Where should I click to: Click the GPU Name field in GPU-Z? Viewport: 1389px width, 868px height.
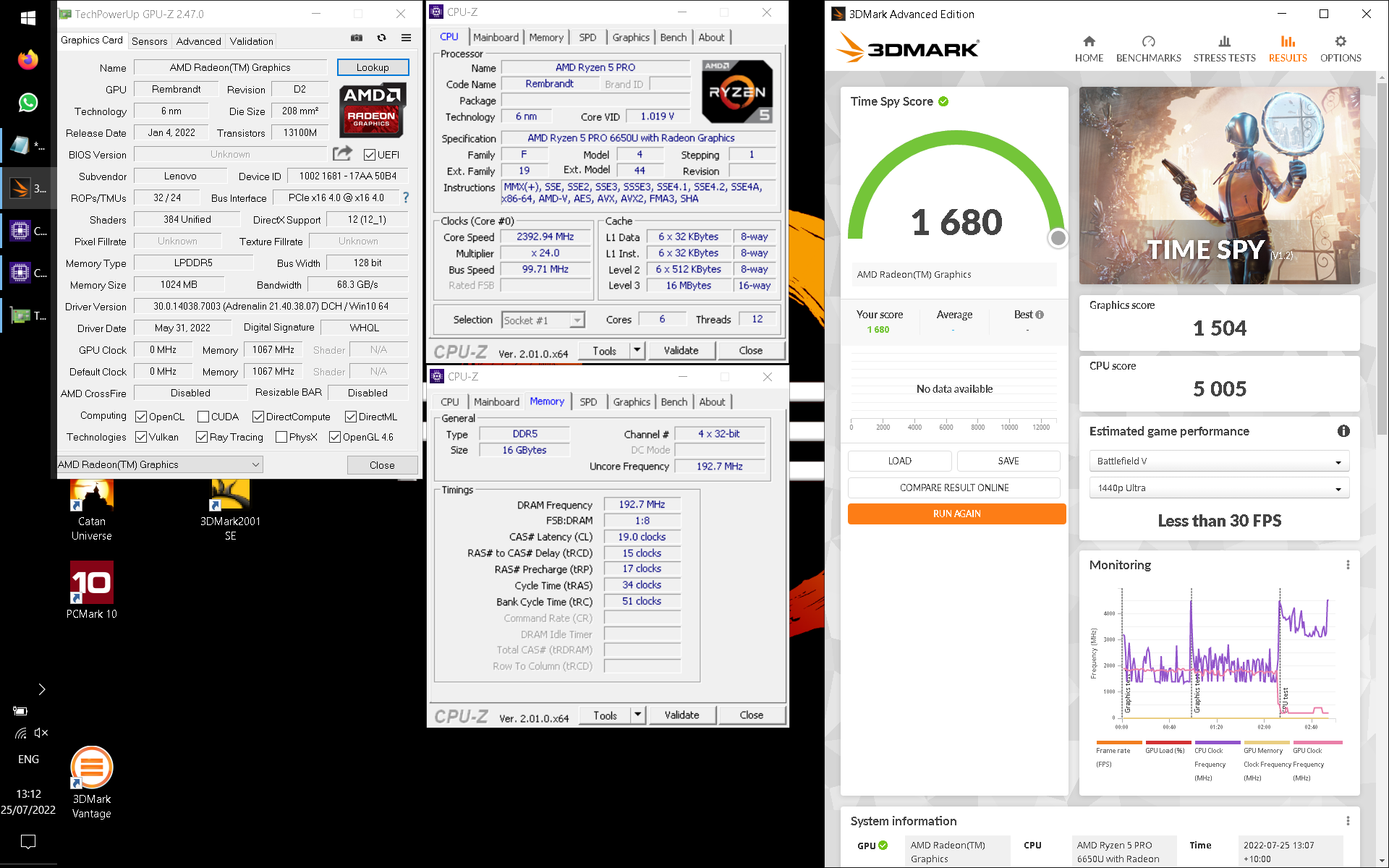pyautogui.click(x=230, y=67)
